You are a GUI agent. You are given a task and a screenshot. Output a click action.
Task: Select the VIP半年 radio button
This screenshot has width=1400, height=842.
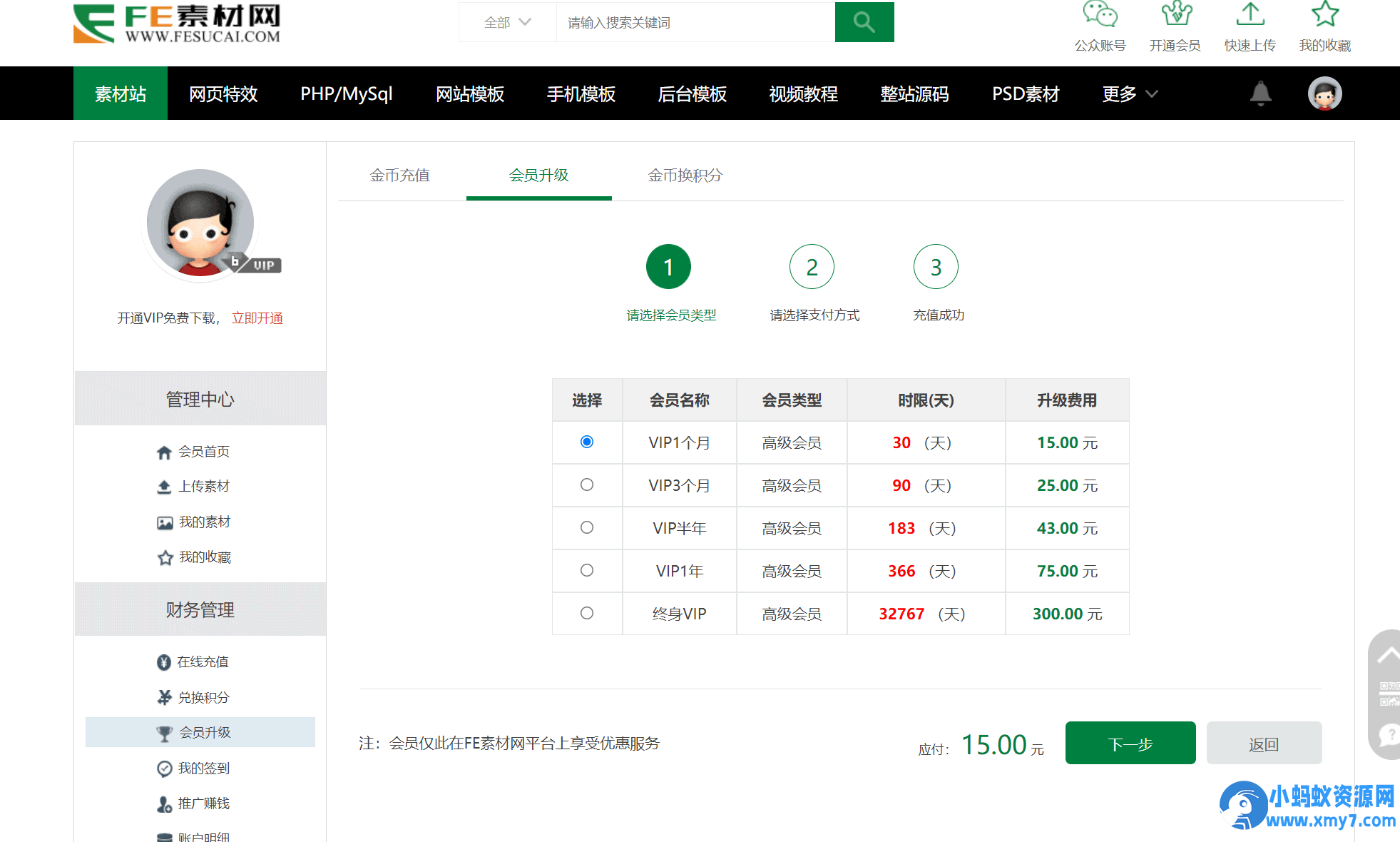(x=586, y=527)
